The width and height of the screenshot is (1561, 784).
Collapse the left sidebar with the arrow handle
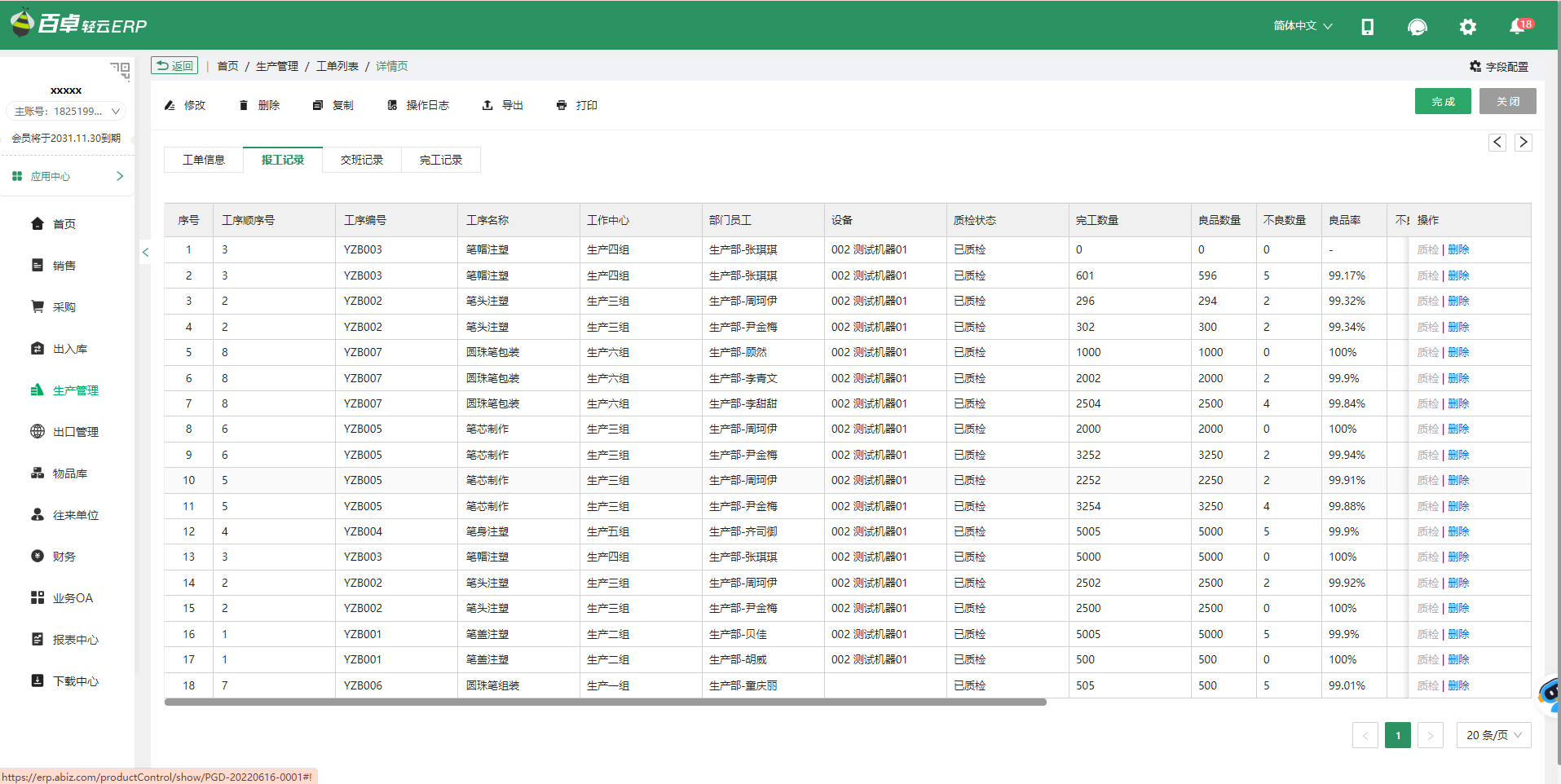[145, 252]
